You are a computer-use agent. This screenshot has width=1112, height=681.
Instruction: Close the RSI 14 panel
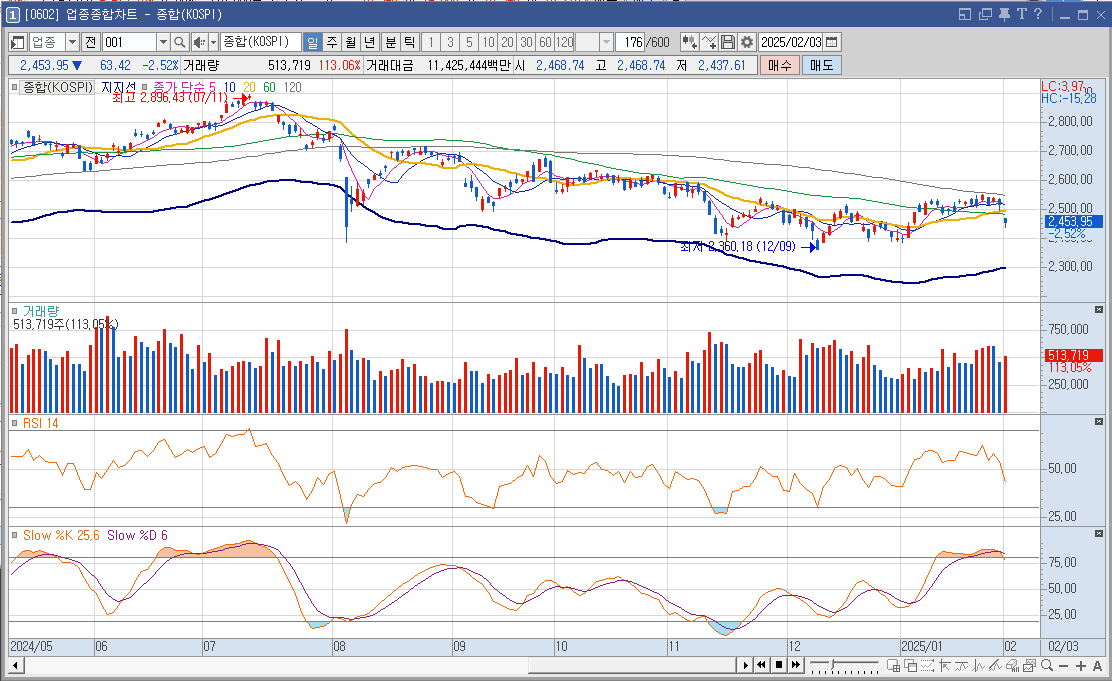(x=1099, y=422)
